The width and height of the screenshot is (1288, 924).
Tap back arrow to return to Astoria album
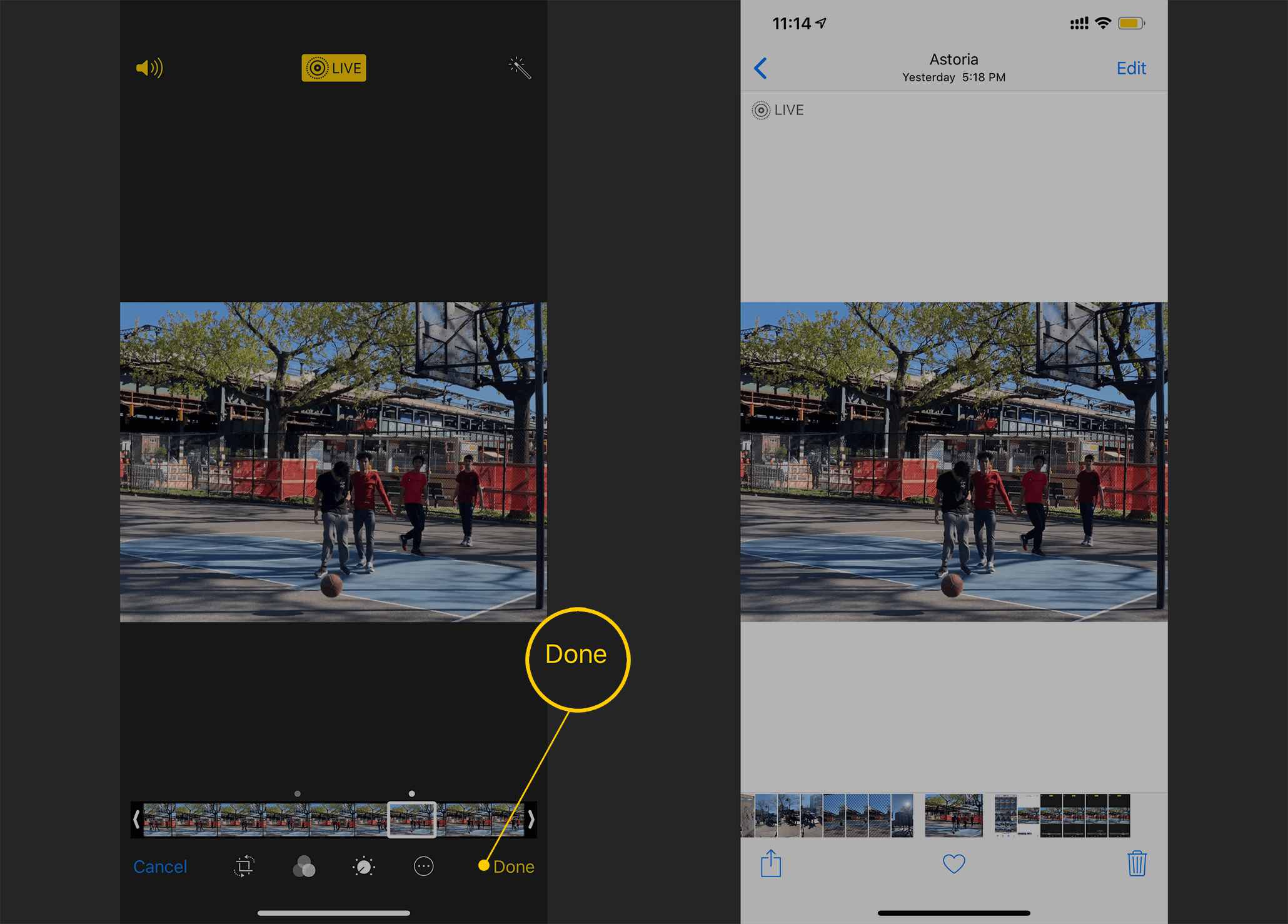[x=763, y=67]
